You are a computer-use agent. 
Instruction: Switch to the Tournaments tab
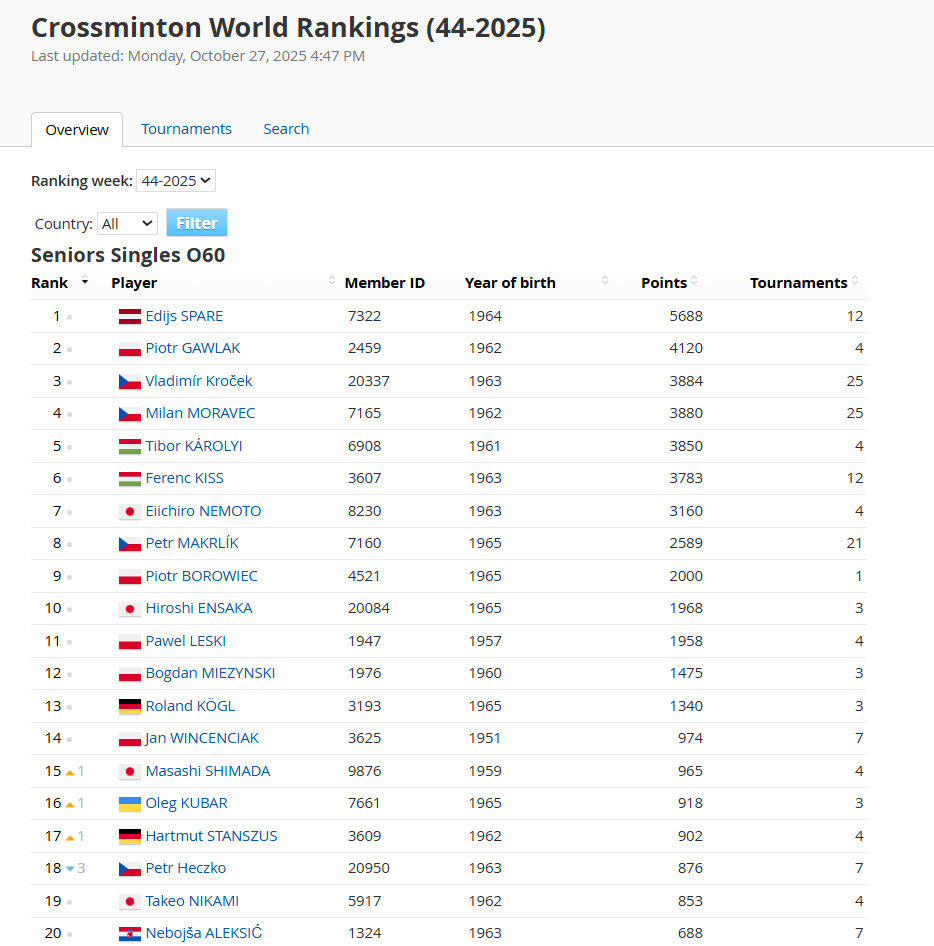(x=186, y=129)
